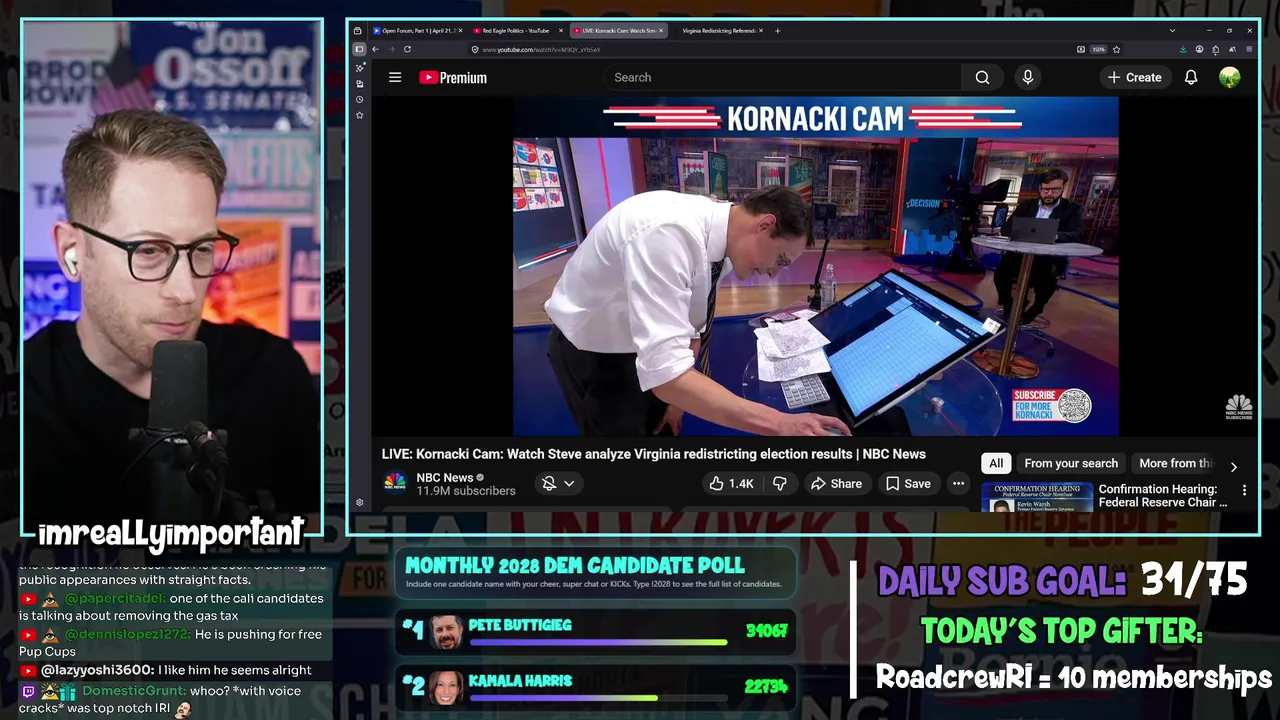Open the tab list dropdown chevron
Viewport: 1280px width, 720px height.
(1172, 31)
